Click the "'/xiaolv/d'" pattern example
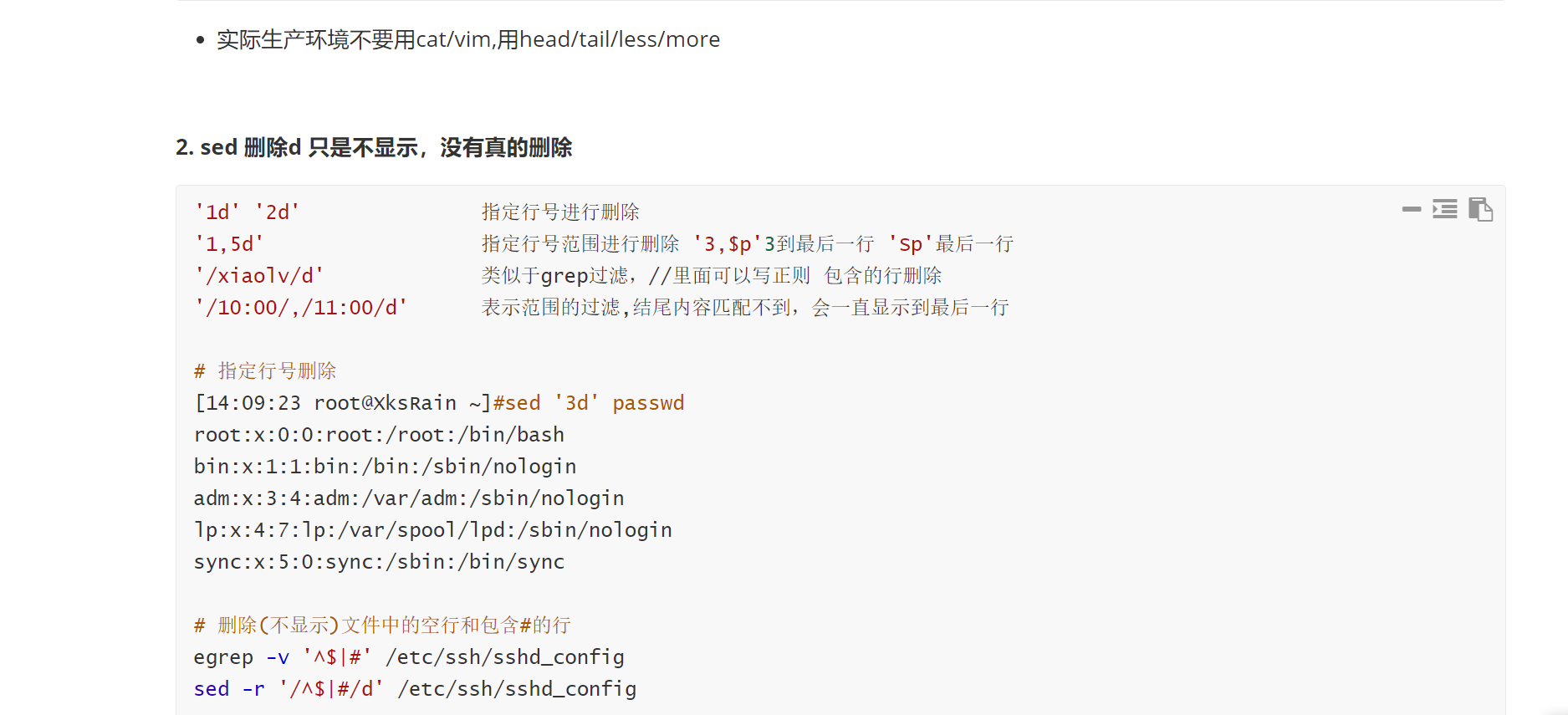Screen dimensions: 1568x715 259,276
